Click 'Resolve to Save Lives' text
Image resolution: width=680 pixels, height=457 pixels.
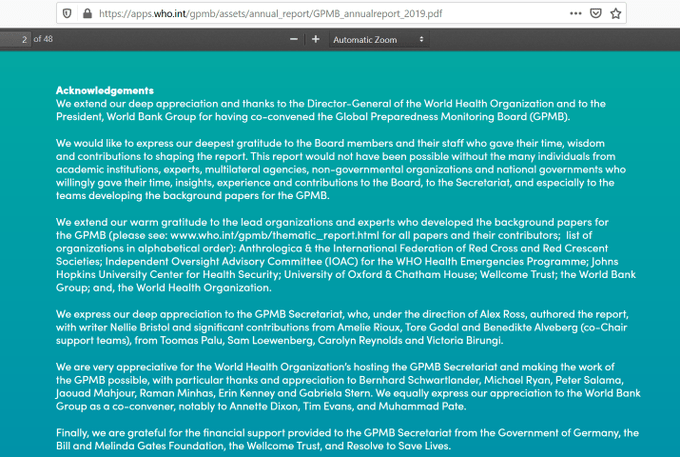pos(398,446)
